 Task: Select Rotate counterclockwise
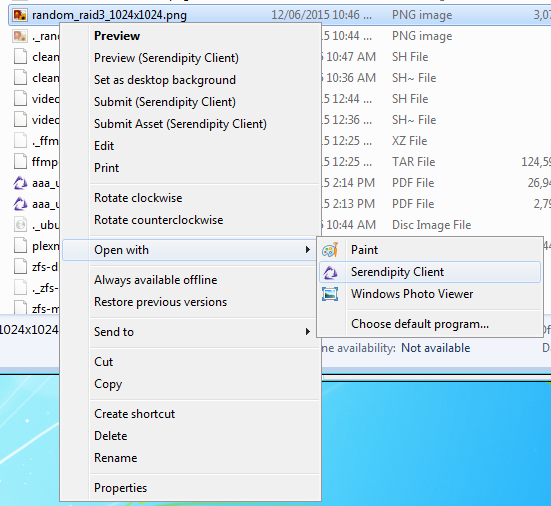pyautogui.click(x=158, y=220)
